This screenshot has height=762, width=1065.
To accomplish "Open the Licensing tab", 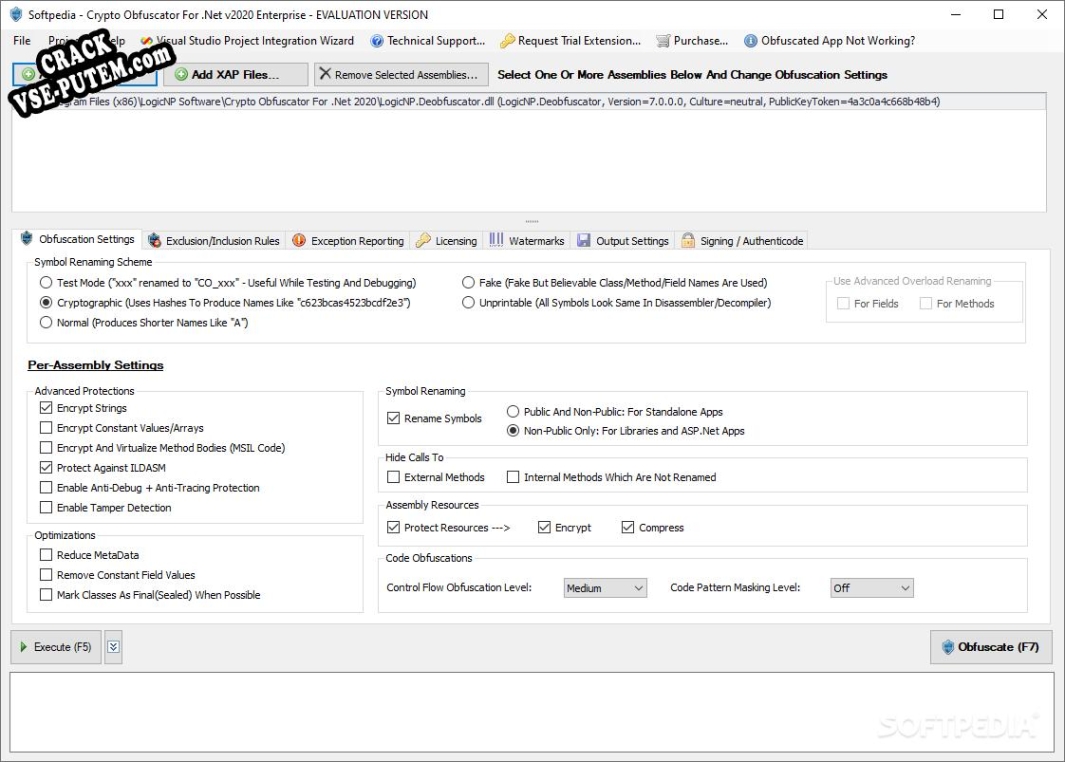I will [447, 240].
